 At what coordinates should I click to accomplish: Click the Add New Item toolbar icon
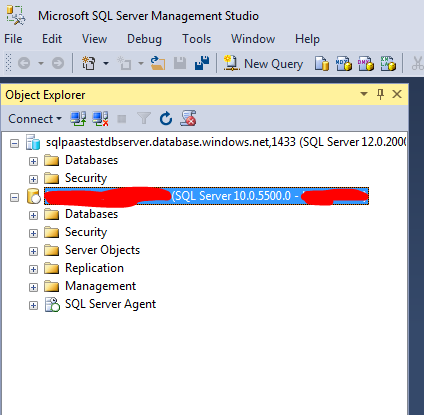124,63
